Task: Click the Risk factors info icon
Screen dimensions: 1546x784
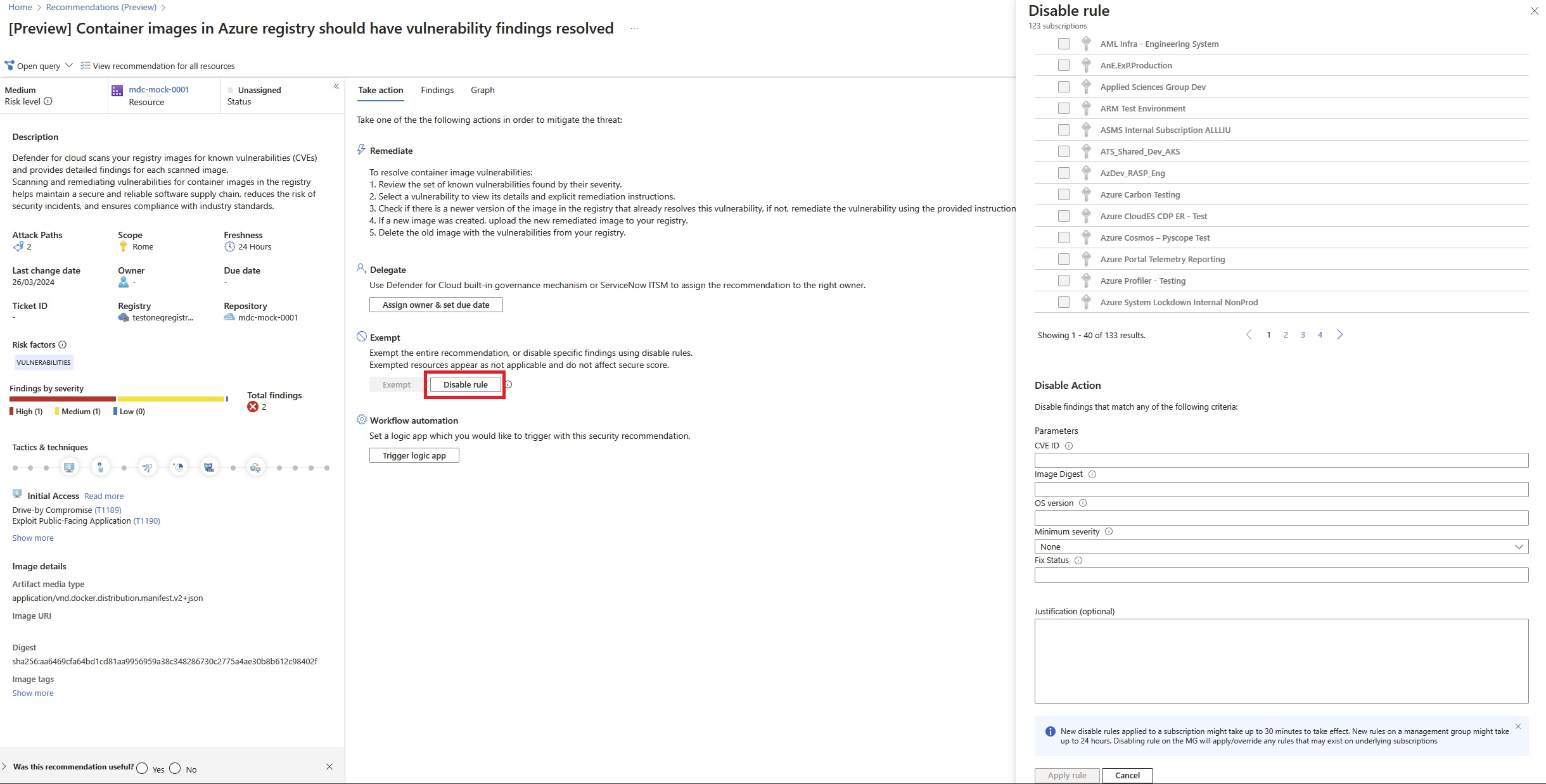Action: pos(63,345)
